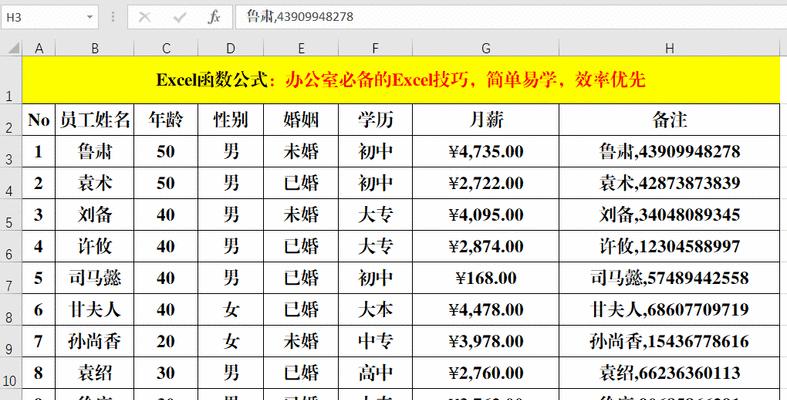Select the cell containing 司马懿 name
Image resolution: width=787 pixels, height=400 pixels.
click(x=94, y=278)
